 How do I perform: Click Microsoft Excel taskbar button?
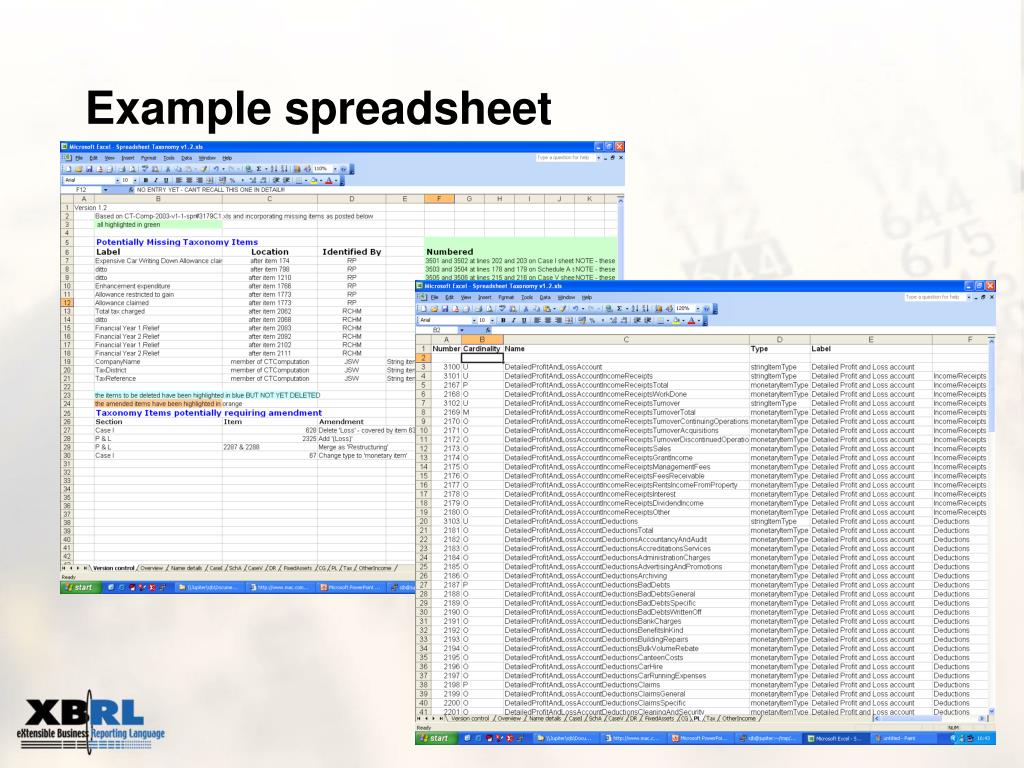click(x=838, y=738)
